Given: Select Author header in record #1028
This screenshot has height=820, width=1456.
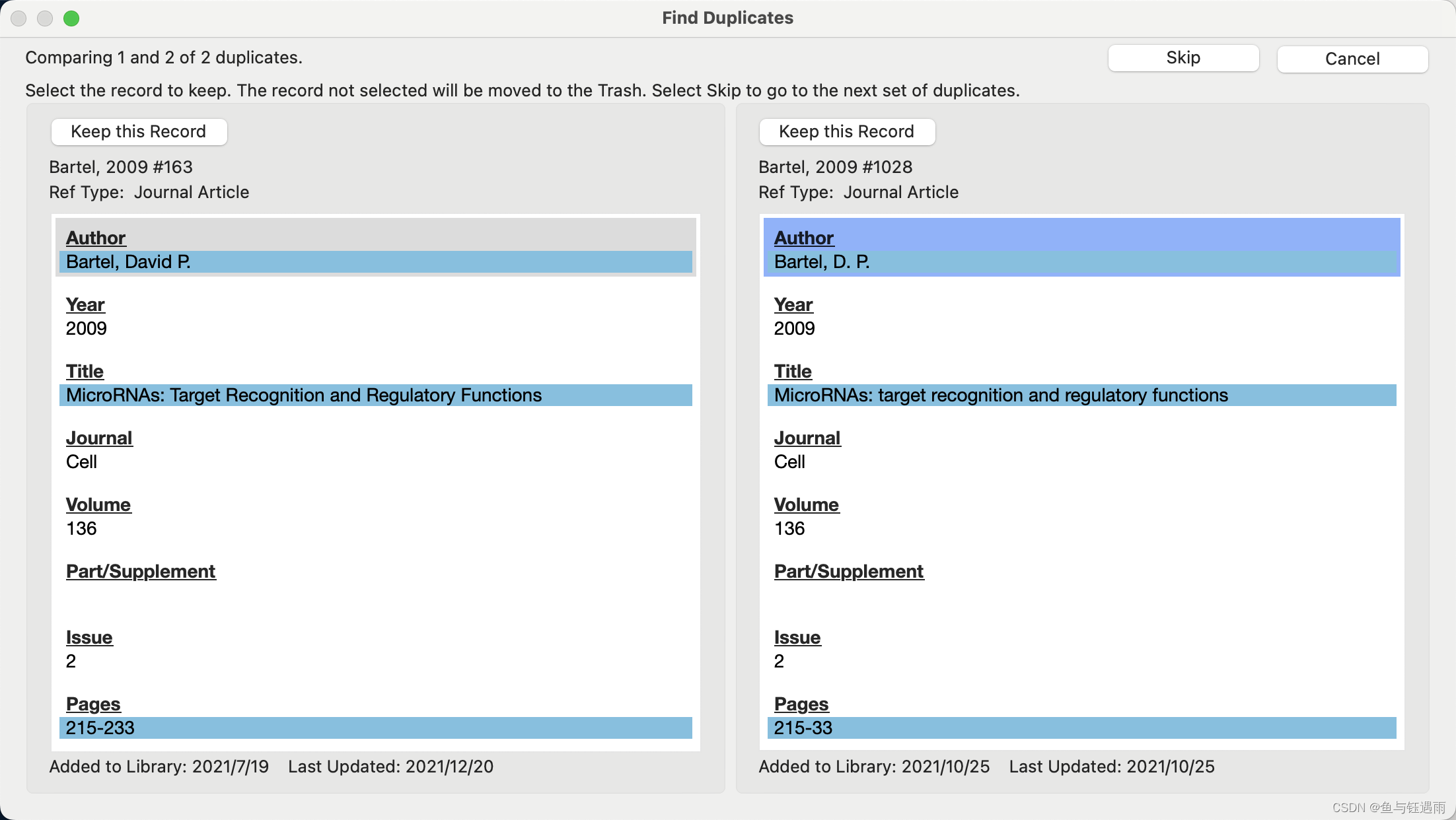Looking at the screenshot, I should (x=804, y=238).
